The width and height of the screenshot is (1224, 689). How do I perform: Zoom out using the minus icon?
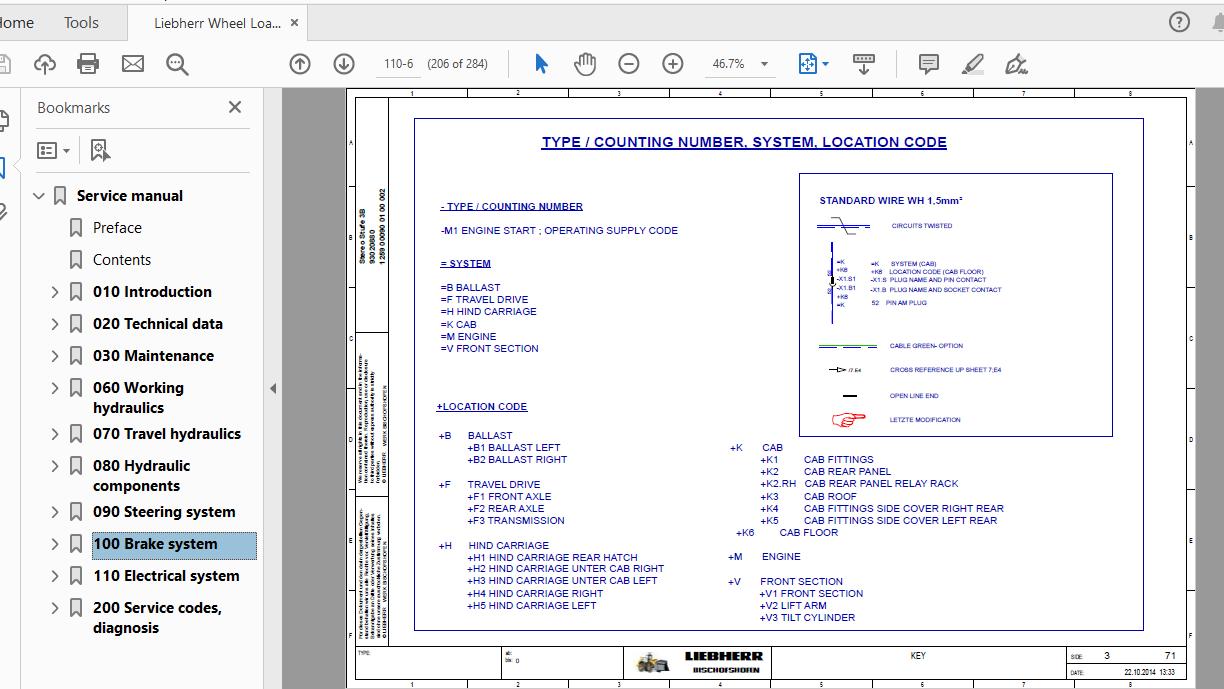(628, 63)
